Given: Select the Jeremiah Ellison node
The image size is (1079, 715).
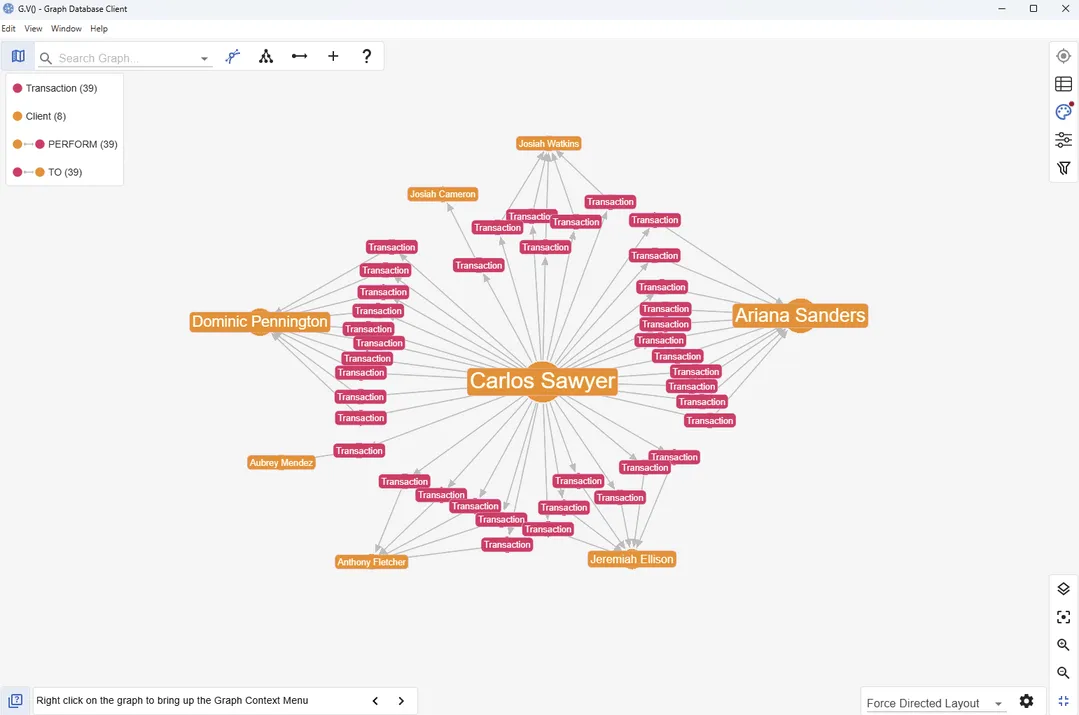Looking at the screenshot, I should pos(632,559).
